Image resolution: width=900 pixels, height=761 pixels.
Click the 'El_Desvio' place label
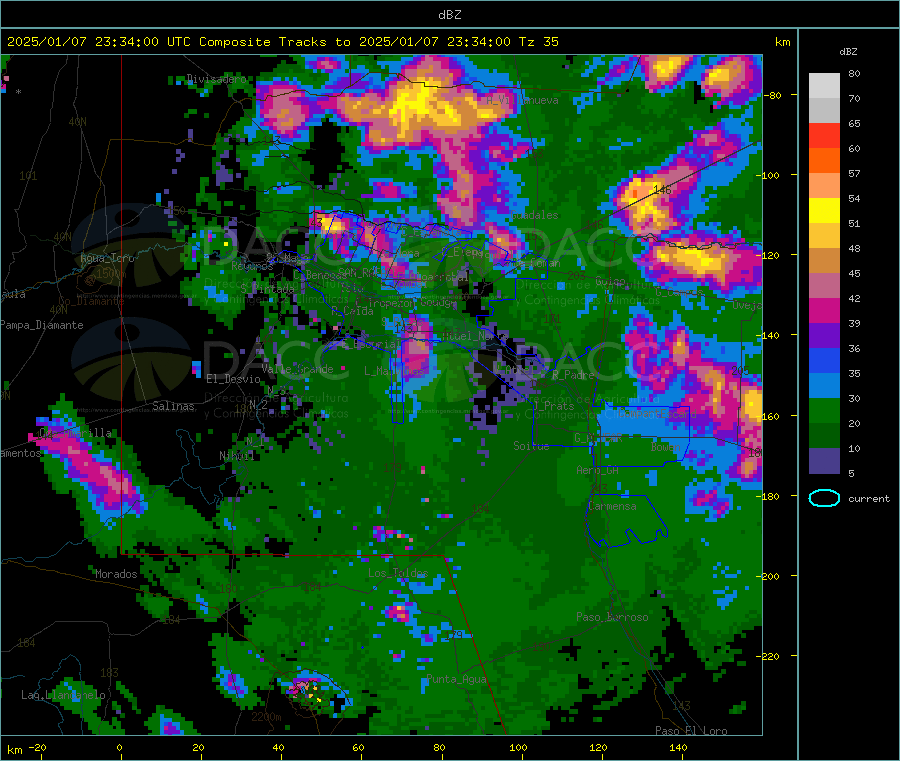pyautogui.click(x=233, y=379)
